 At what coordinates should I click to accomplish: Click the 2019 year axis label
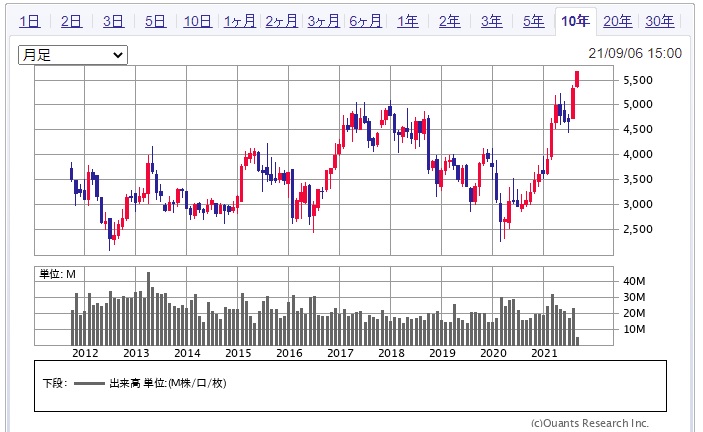[442, 353]
